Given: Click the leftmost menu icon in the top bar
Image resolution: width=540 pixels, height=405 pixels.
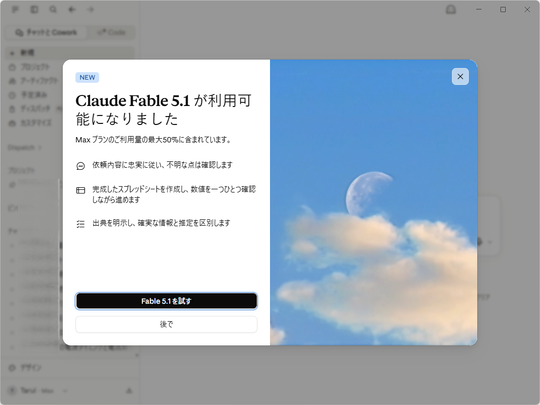Looking at the screenshot, I should pyautogui.click(x=15, y=9).
